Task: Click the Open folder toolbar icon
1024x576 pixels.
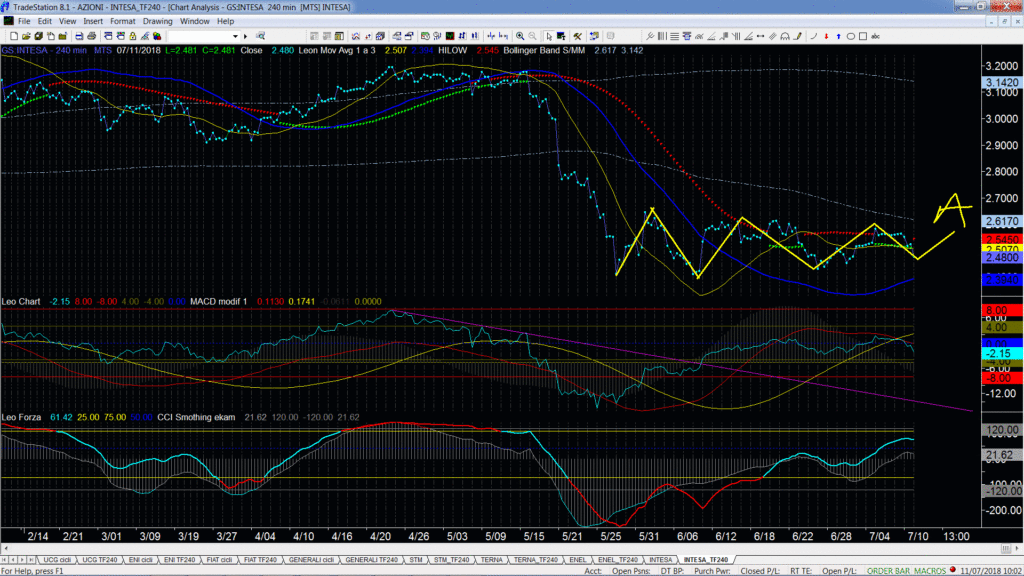Action: point(26,36)
